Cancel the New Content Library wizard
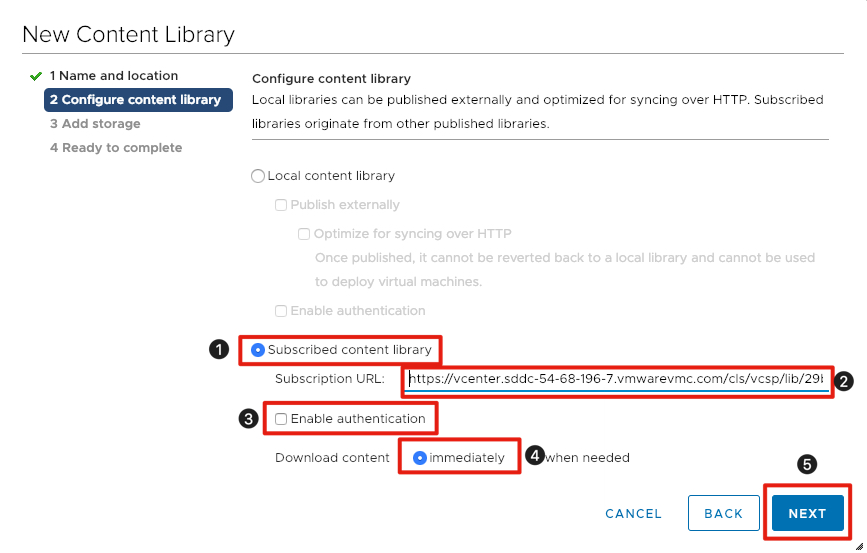867x553 pixels. pyautogui.click(x=633, y=514)
